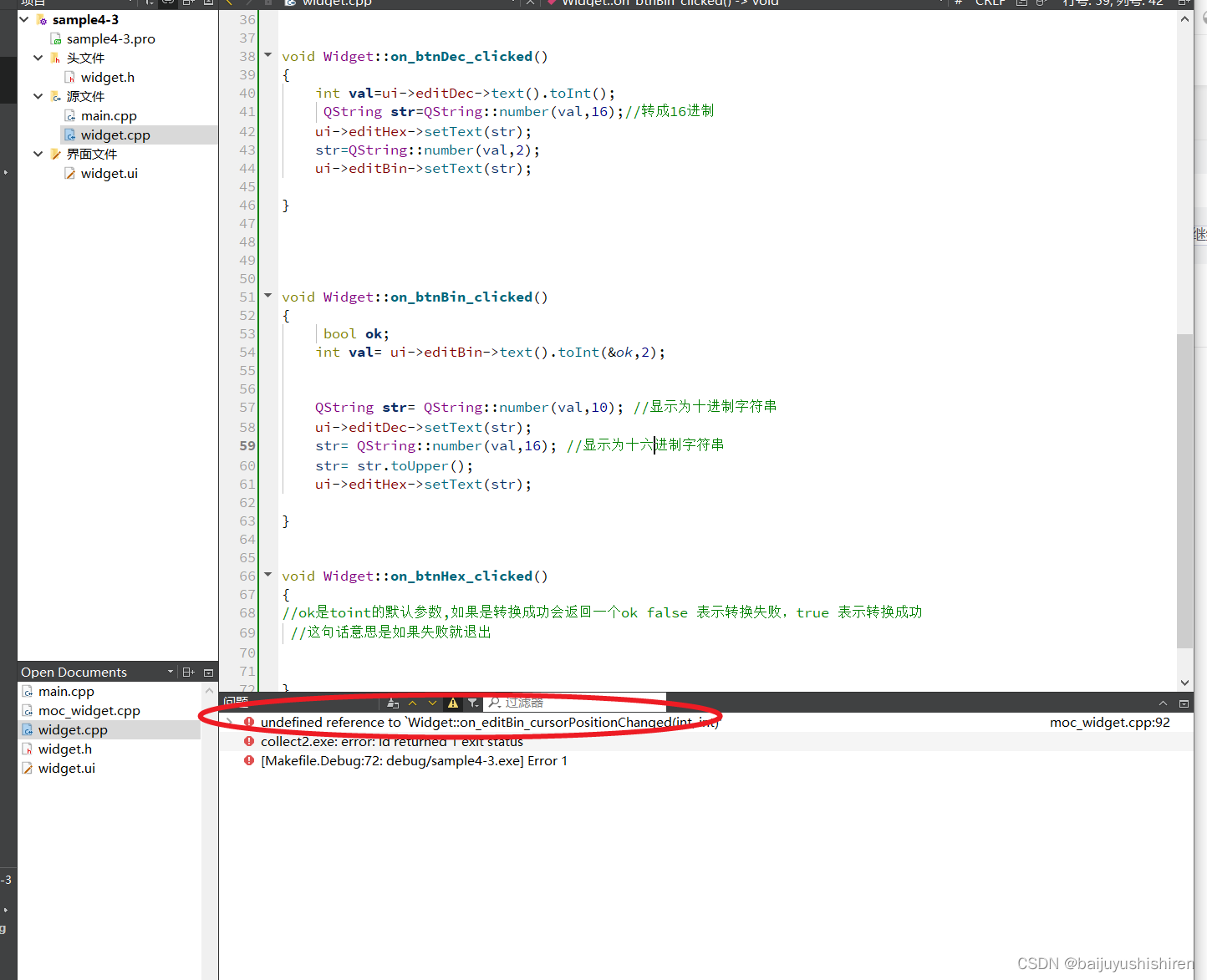The width and height of the screenshot is (1207, 980).
Task: Select moc_widget.cpp in Open Documents
Action: click(89, 710)
